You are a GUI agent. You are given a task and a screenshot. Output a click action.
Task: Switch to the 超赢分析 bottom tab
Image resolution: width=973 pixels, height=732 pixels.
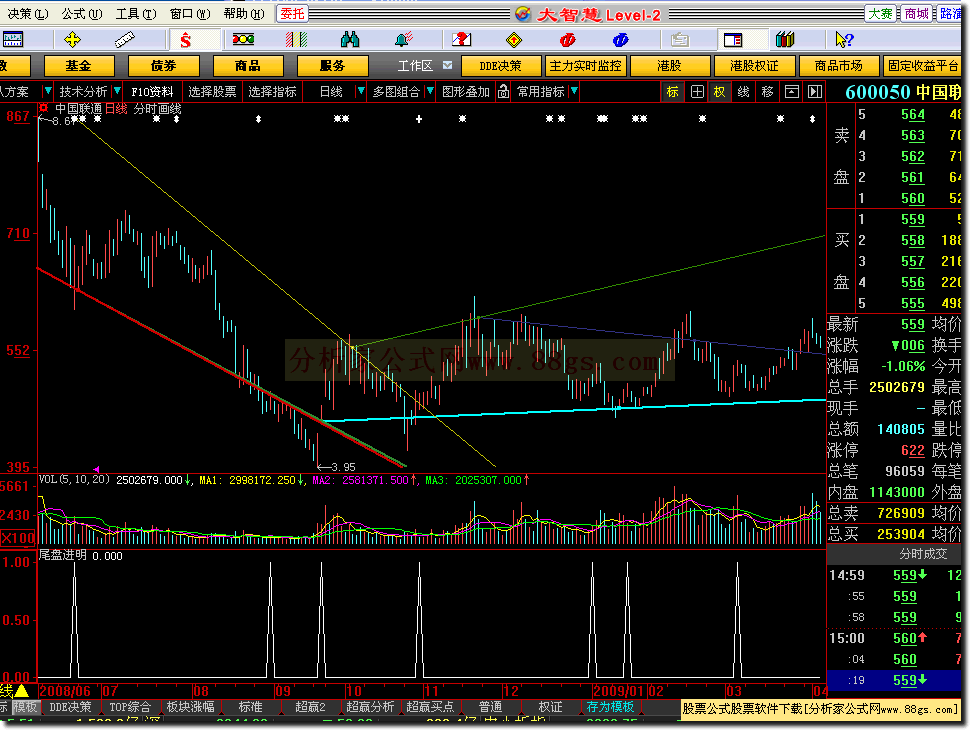[x=370, y=707]
